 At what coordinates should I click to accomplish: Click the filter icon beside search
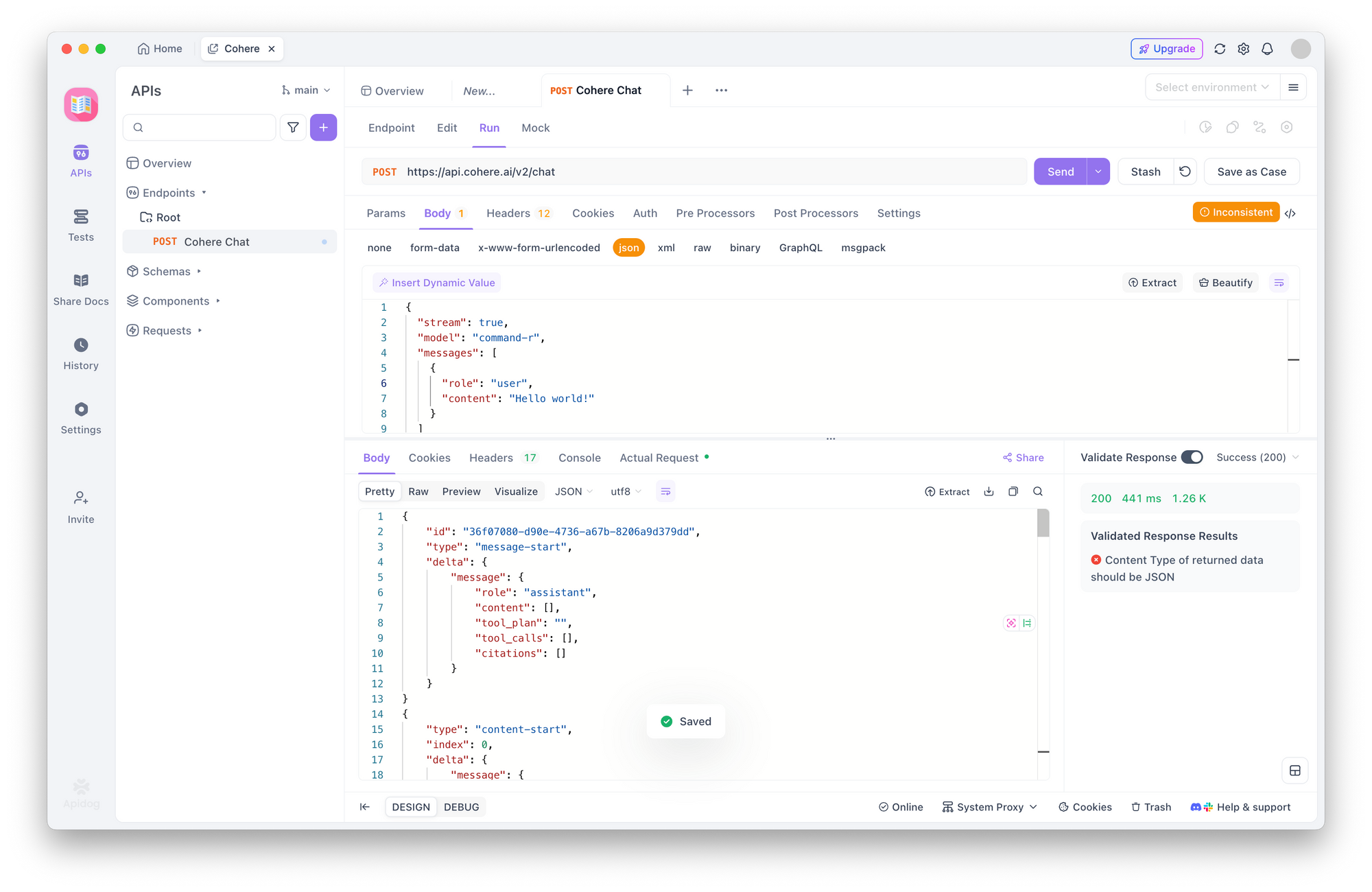coord(293,128)
